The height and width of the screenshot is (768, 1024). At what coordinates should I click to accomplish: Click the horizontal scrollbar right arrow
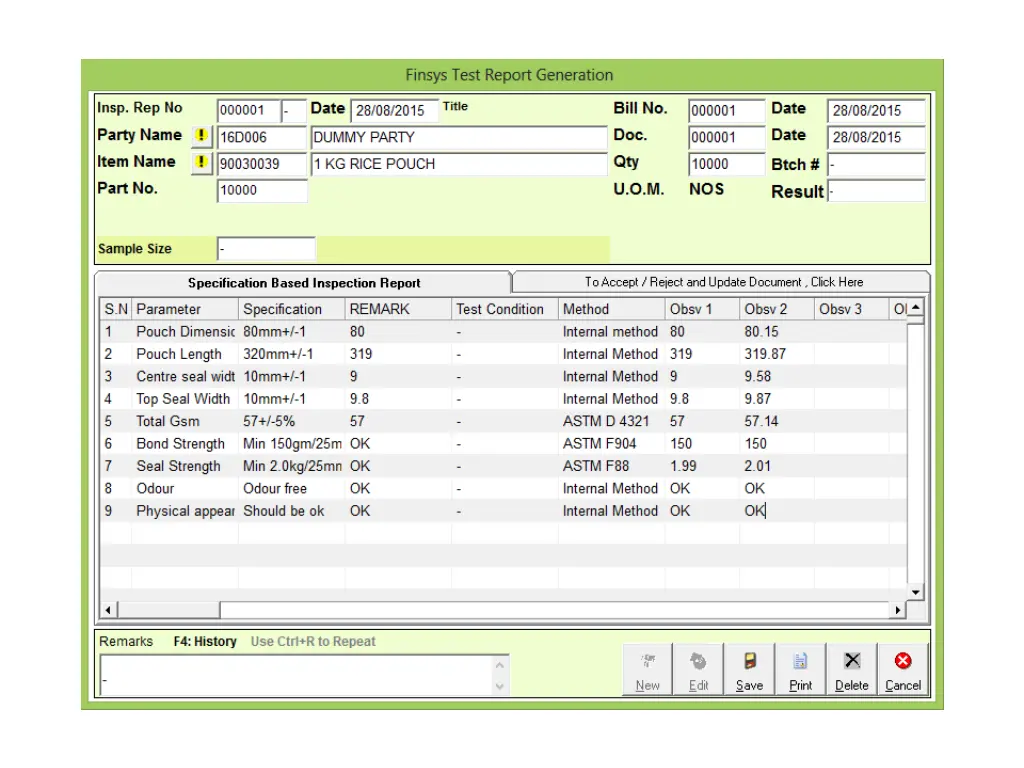898,610
